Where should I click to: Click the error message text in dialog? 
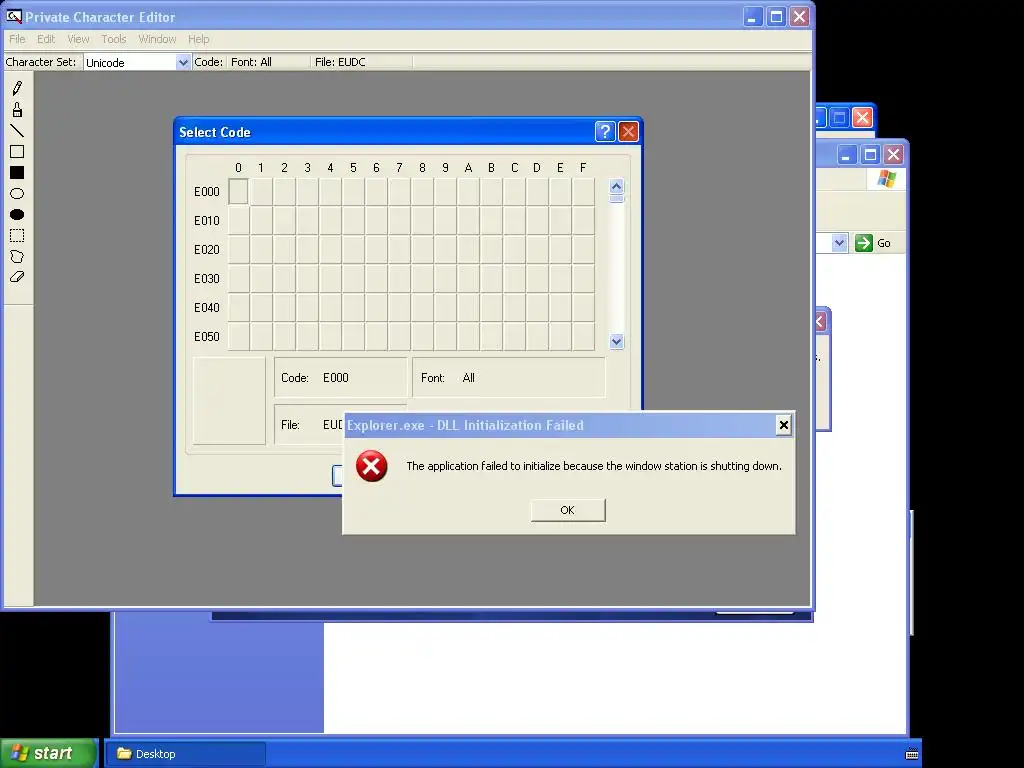click(594, 466)
